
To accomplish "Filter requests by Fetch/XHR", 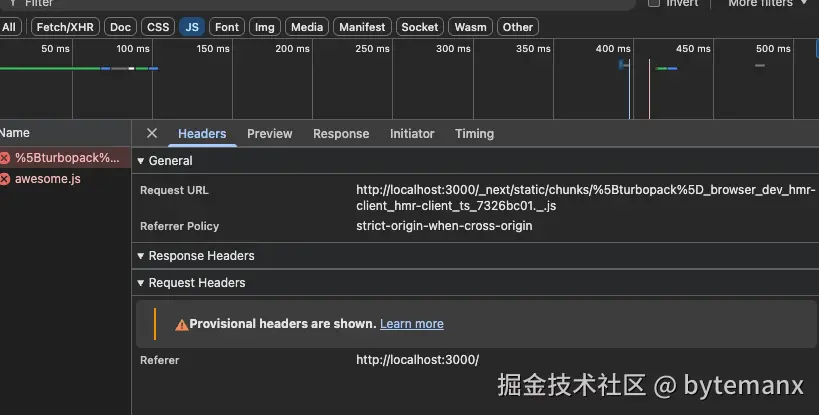I will [65, 27].
